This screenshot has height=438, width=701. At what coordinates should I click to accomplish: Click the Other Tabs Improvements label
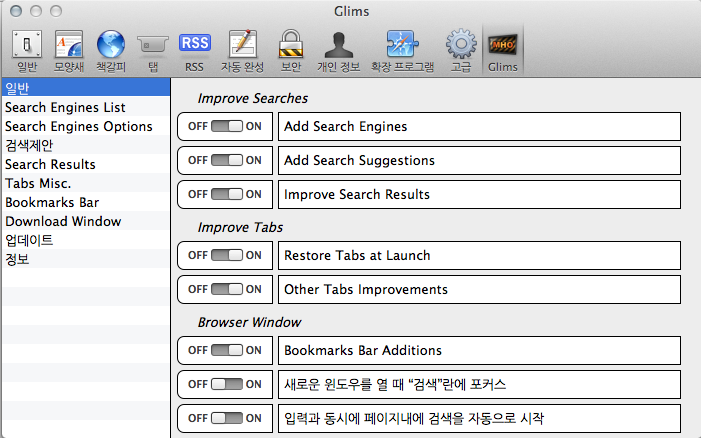click(x=479, y=289)
